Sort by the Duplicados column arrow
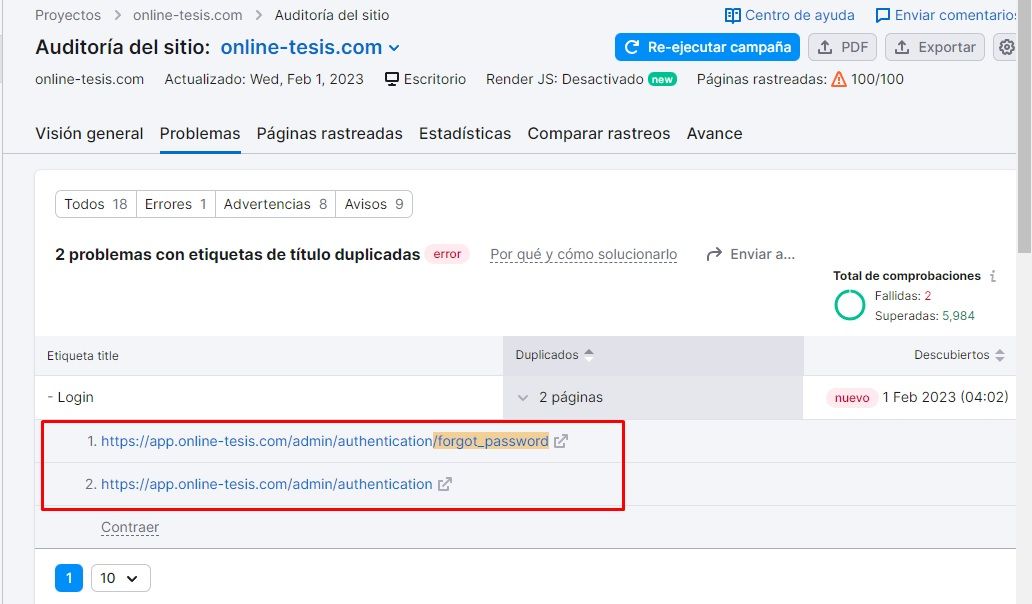 tap(589, 355)
